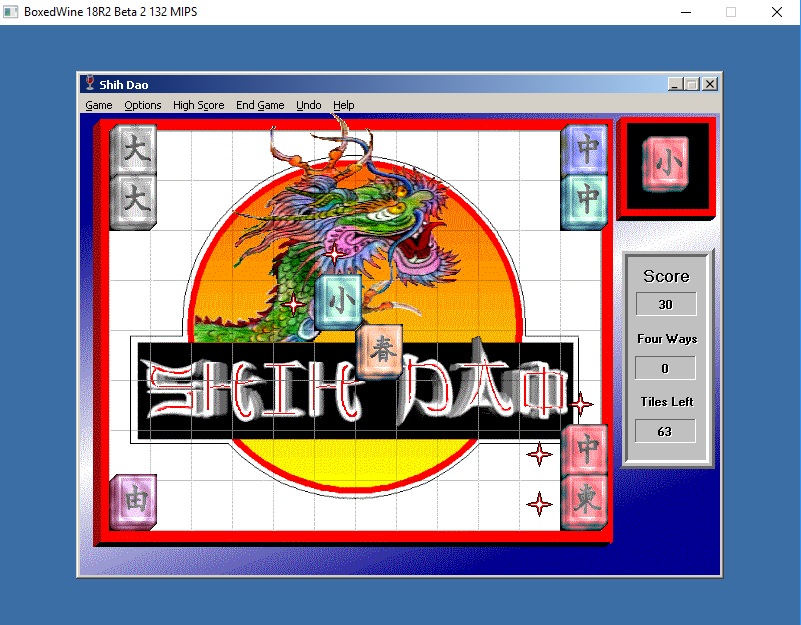Click the blue 中 tile at the top right corner
Screen dimensions: 801x625
tap(585, 150)
